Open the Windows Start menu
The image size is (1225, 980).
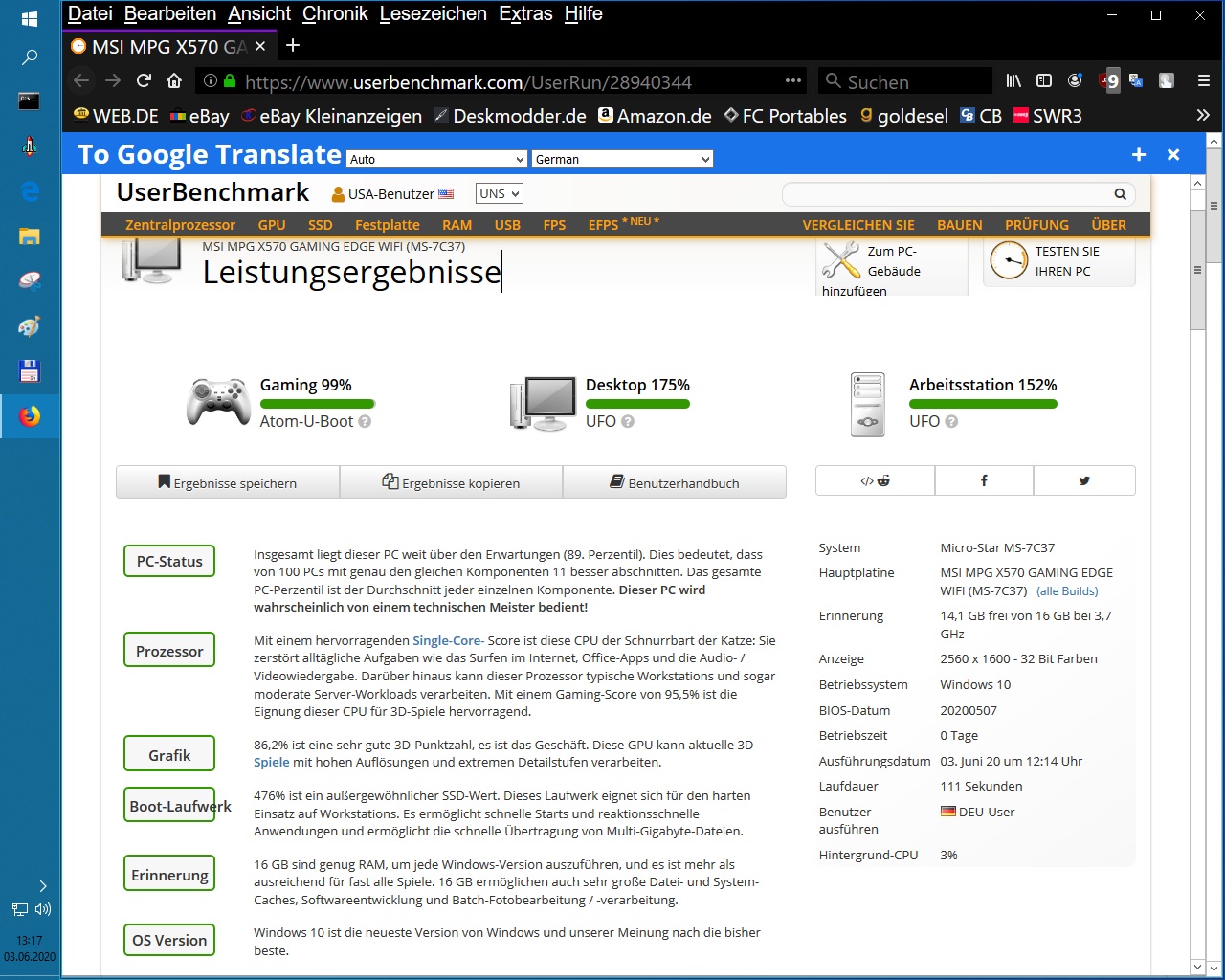pyautogui.click(x=30, y=18)
